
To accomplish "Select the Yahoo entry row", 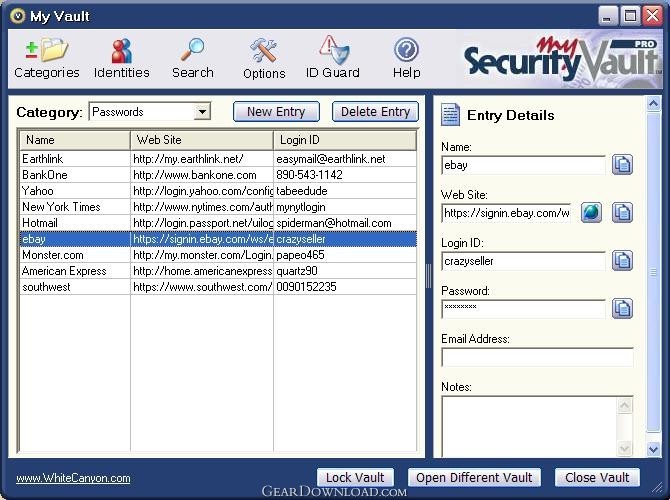I will click(x=218, y=191).
